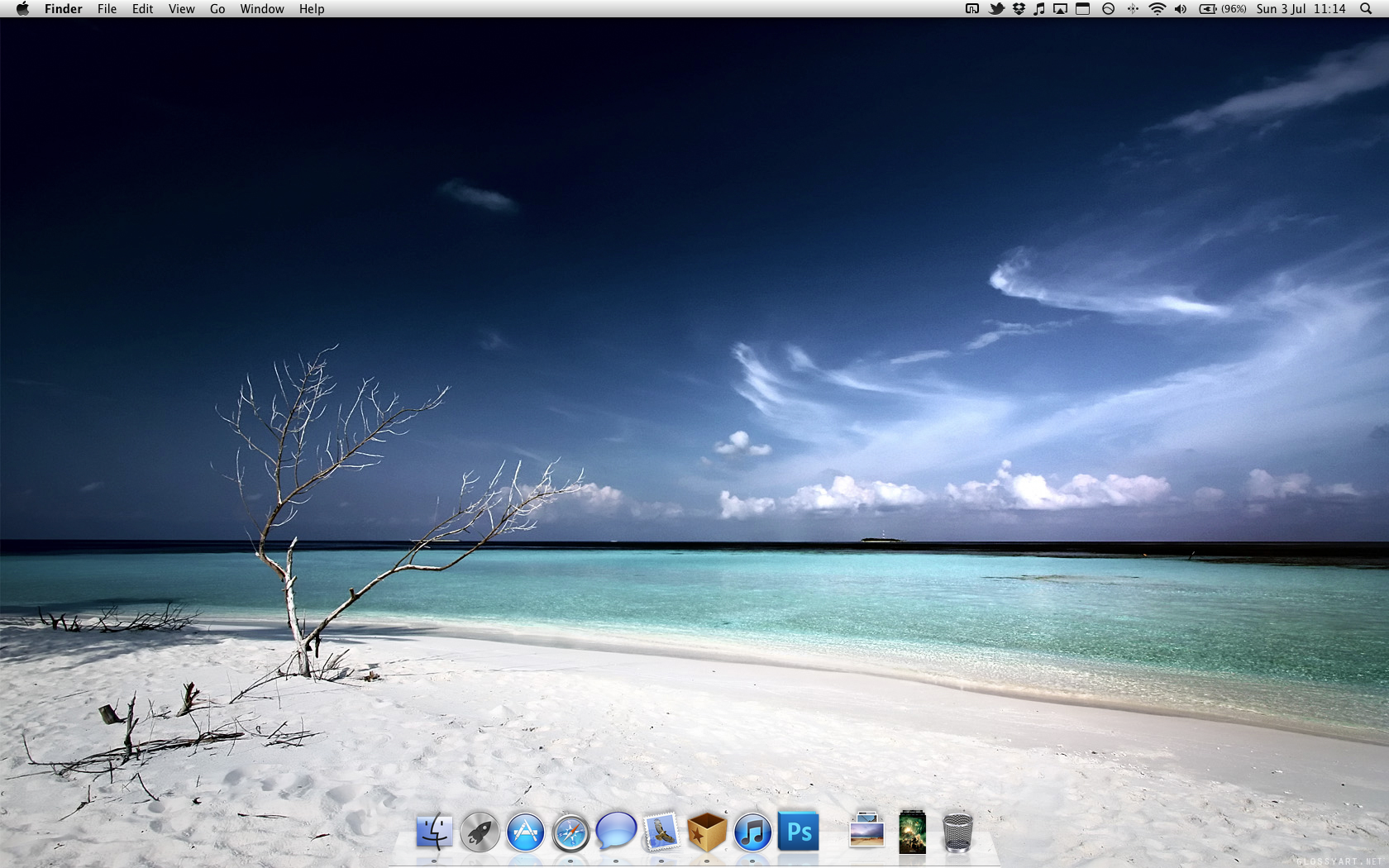Open the battery status menu showing 96%
1389x868 pixels.
[x=1223, y=8]
